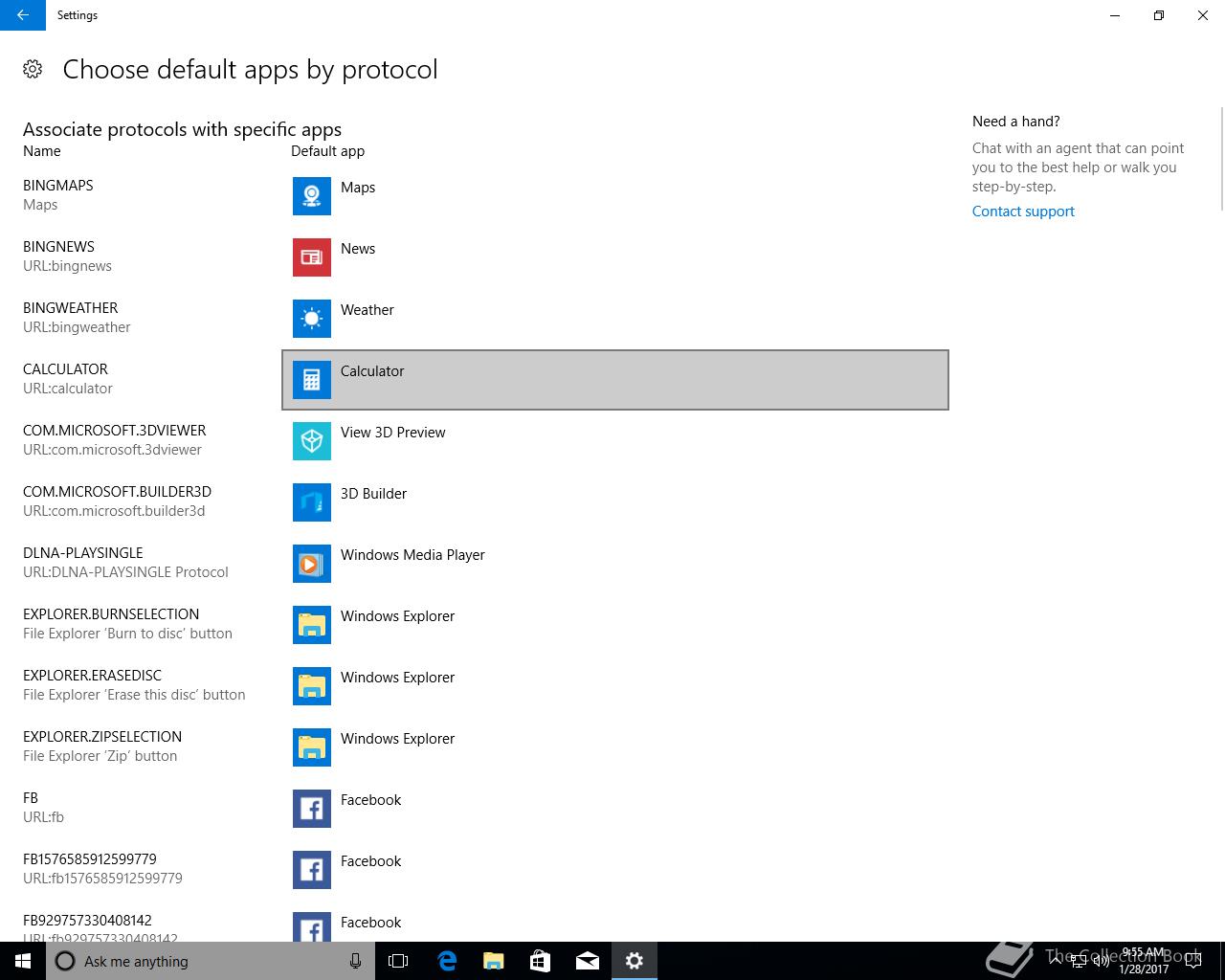Click the Cortana circle icon in taskbar
The width and height of the screenshot is (1225, 980).
click(65, 961)
